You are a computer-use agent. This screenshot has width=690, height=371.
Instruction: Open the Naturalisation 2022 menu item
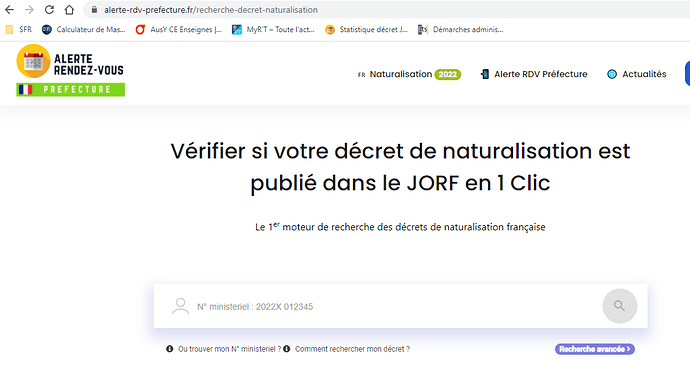pos(409,74)
